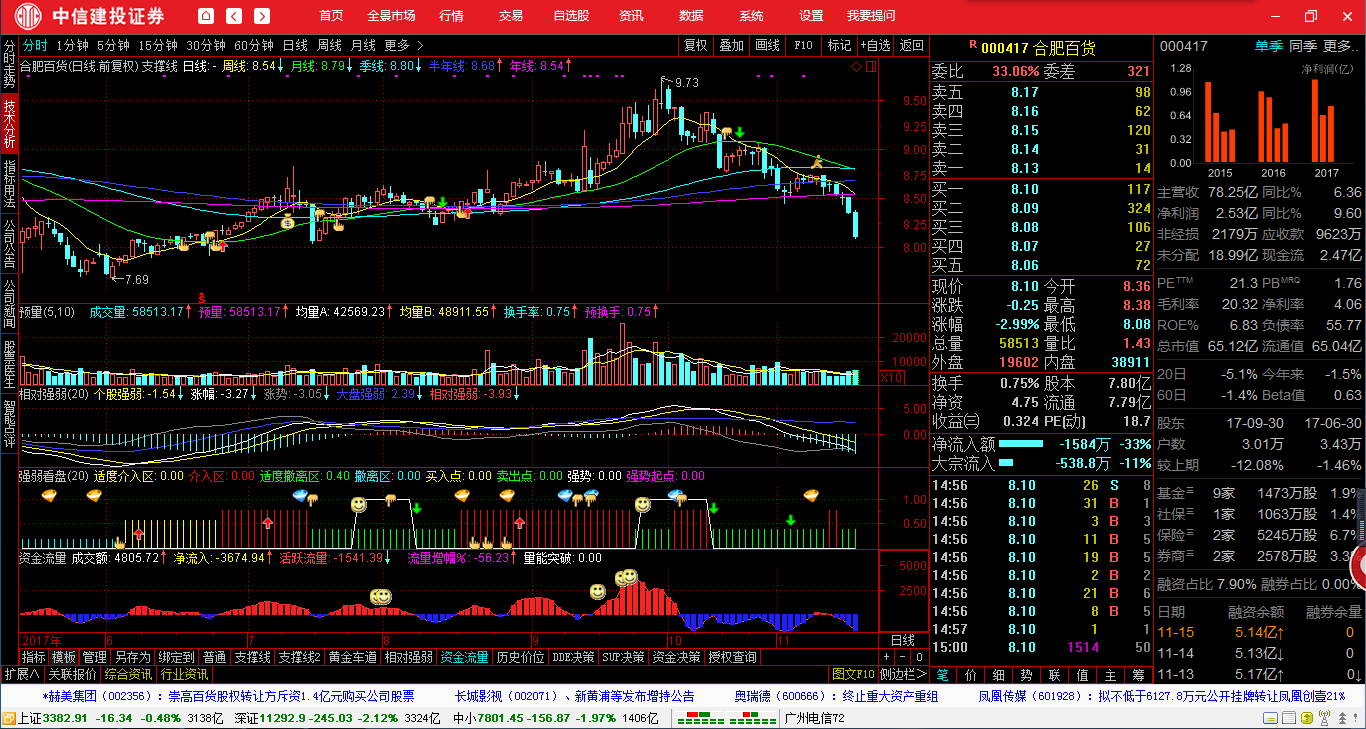Click the 我要提问 link
This screenshot has width=1366, height=729.
pos(871,16)
